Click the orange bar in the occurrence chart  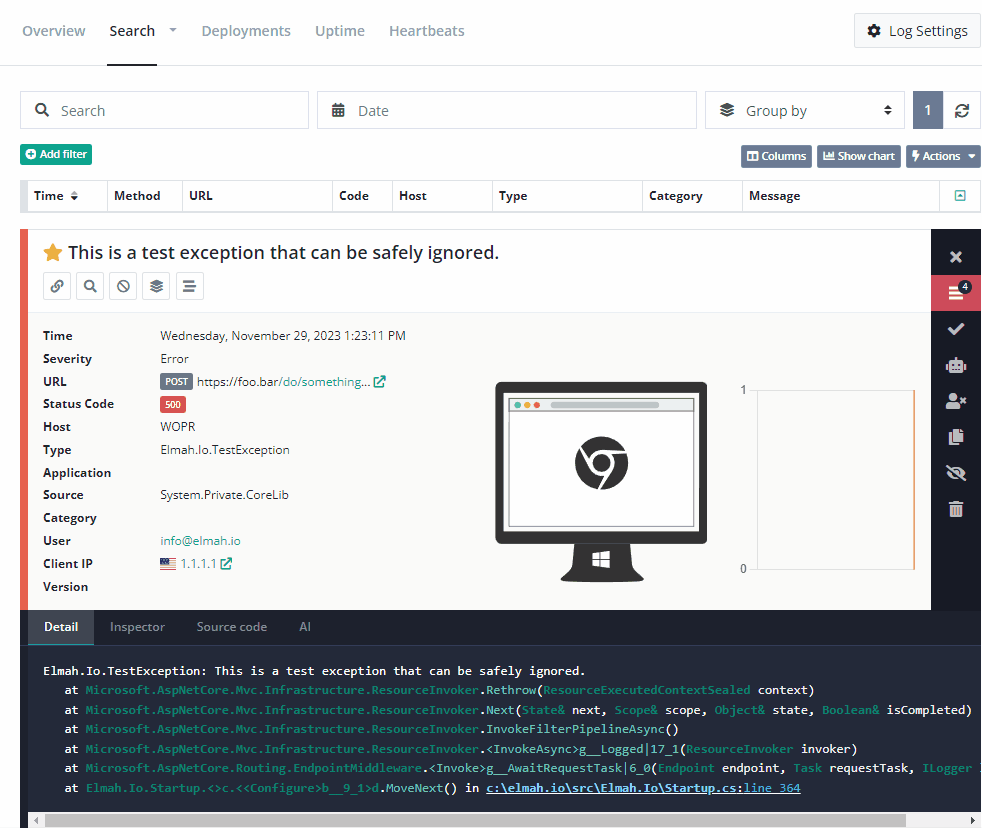[914, 480]
